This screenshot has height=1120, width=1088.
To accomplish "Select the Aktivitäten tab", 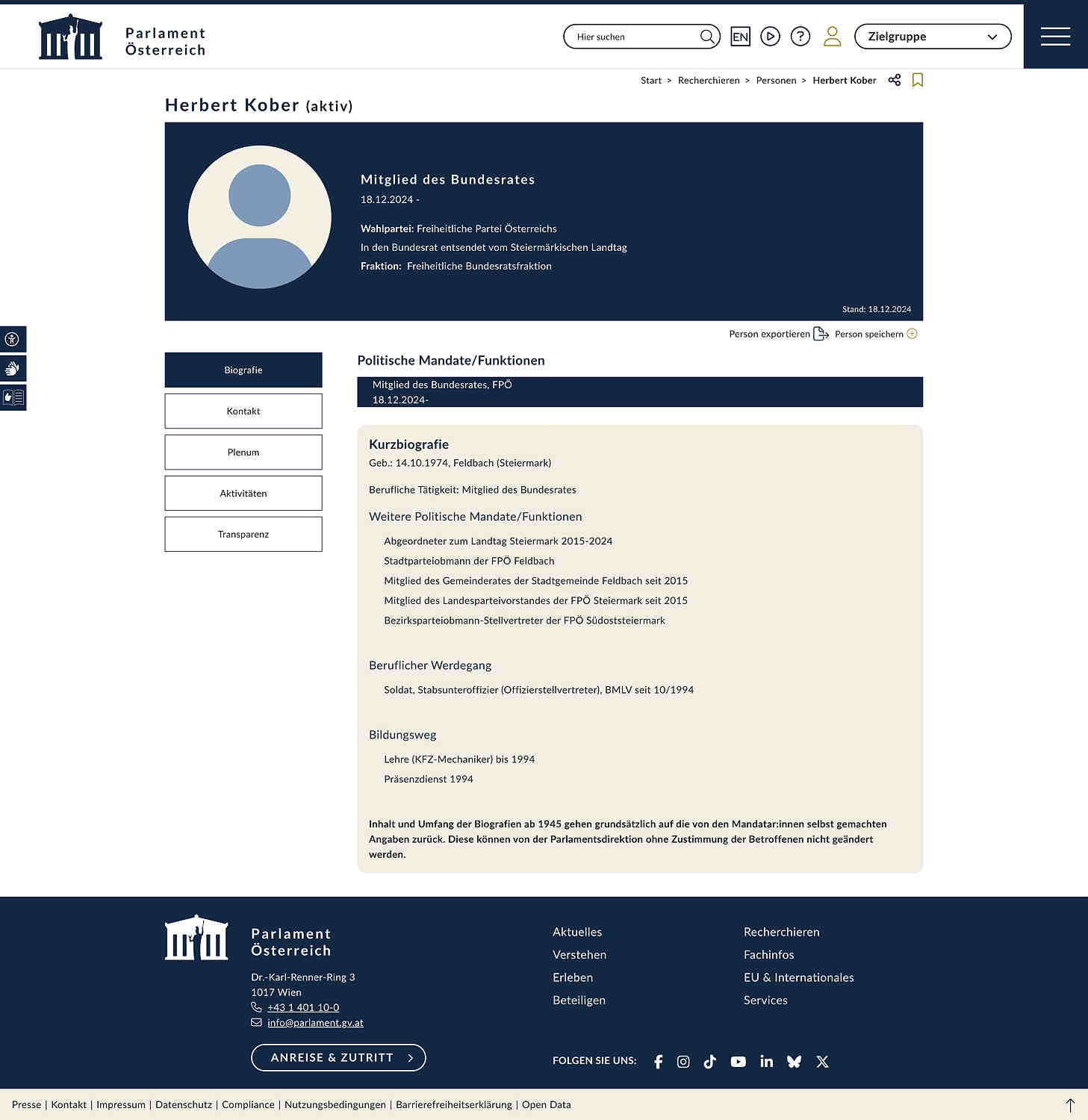I will point(243,494).
